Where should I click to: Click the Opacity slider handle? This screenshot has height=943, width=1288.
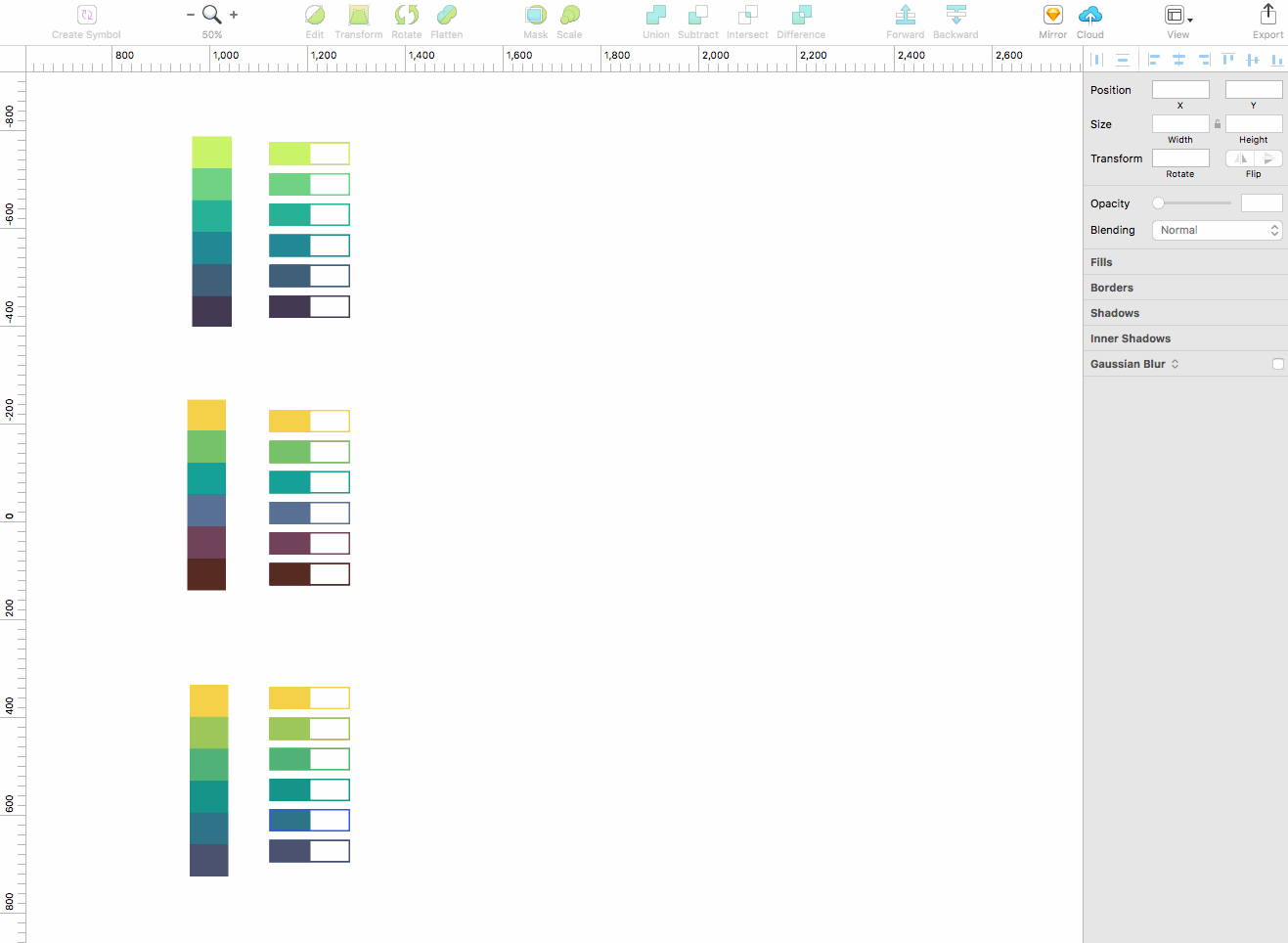pyautogui.click(x=1158, y=203)
